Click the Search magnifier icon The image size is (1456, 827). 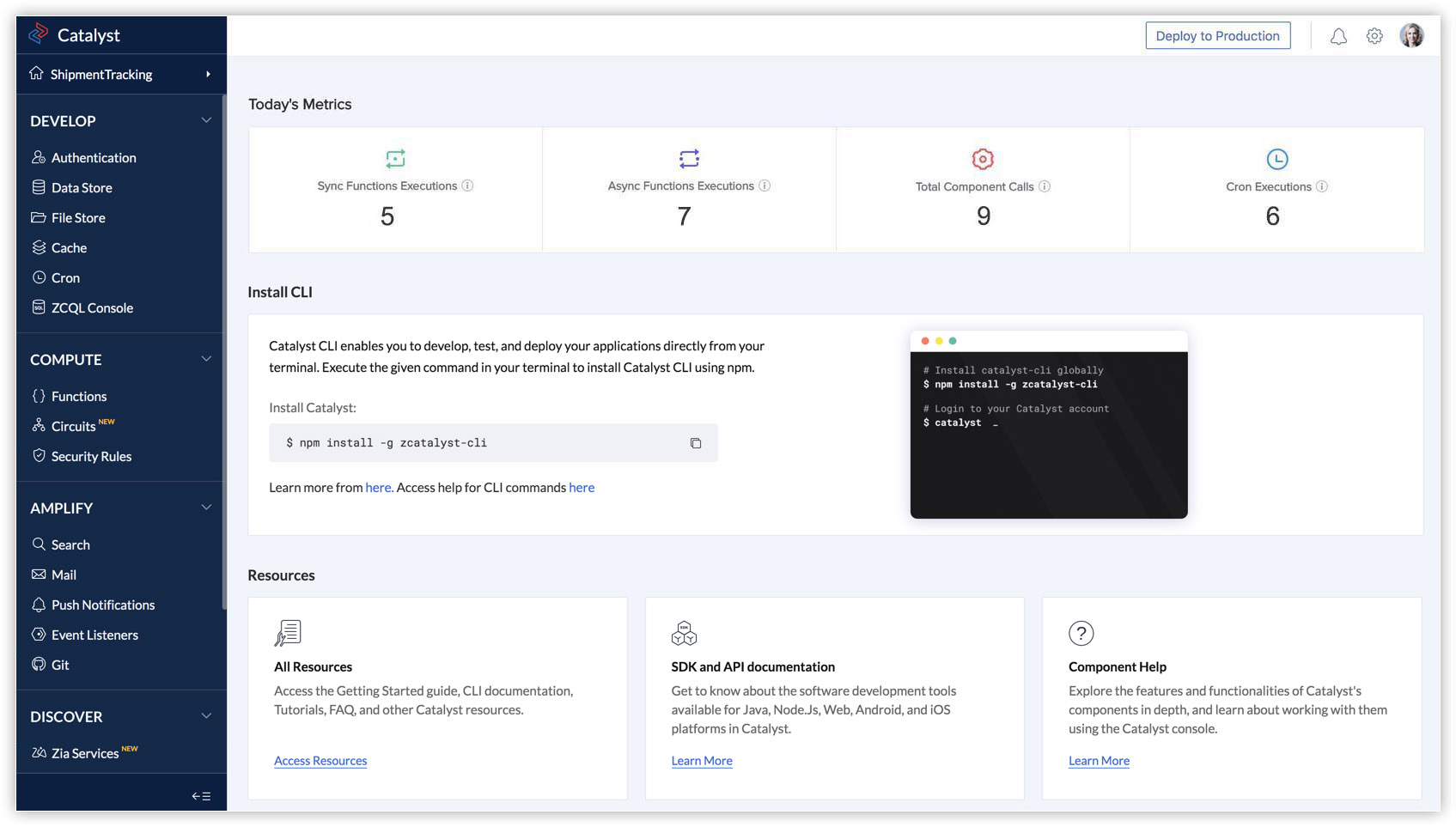tap(39, 544)
